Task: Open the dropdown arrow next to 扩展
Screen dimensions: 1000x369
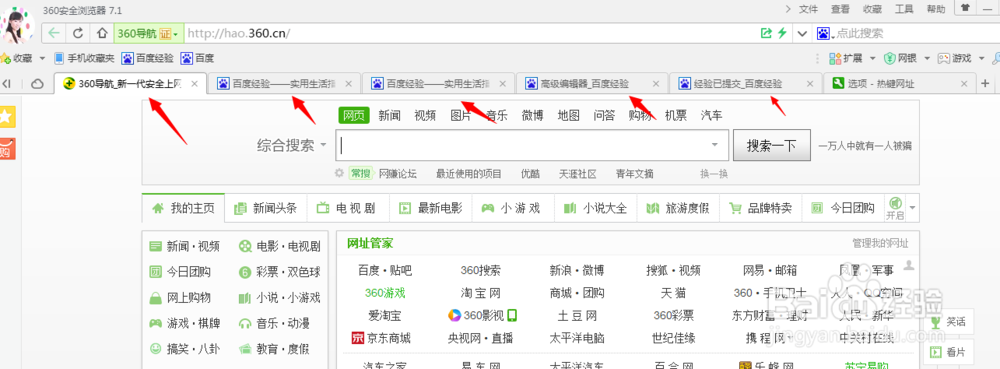Action: [x=872, y=58]
